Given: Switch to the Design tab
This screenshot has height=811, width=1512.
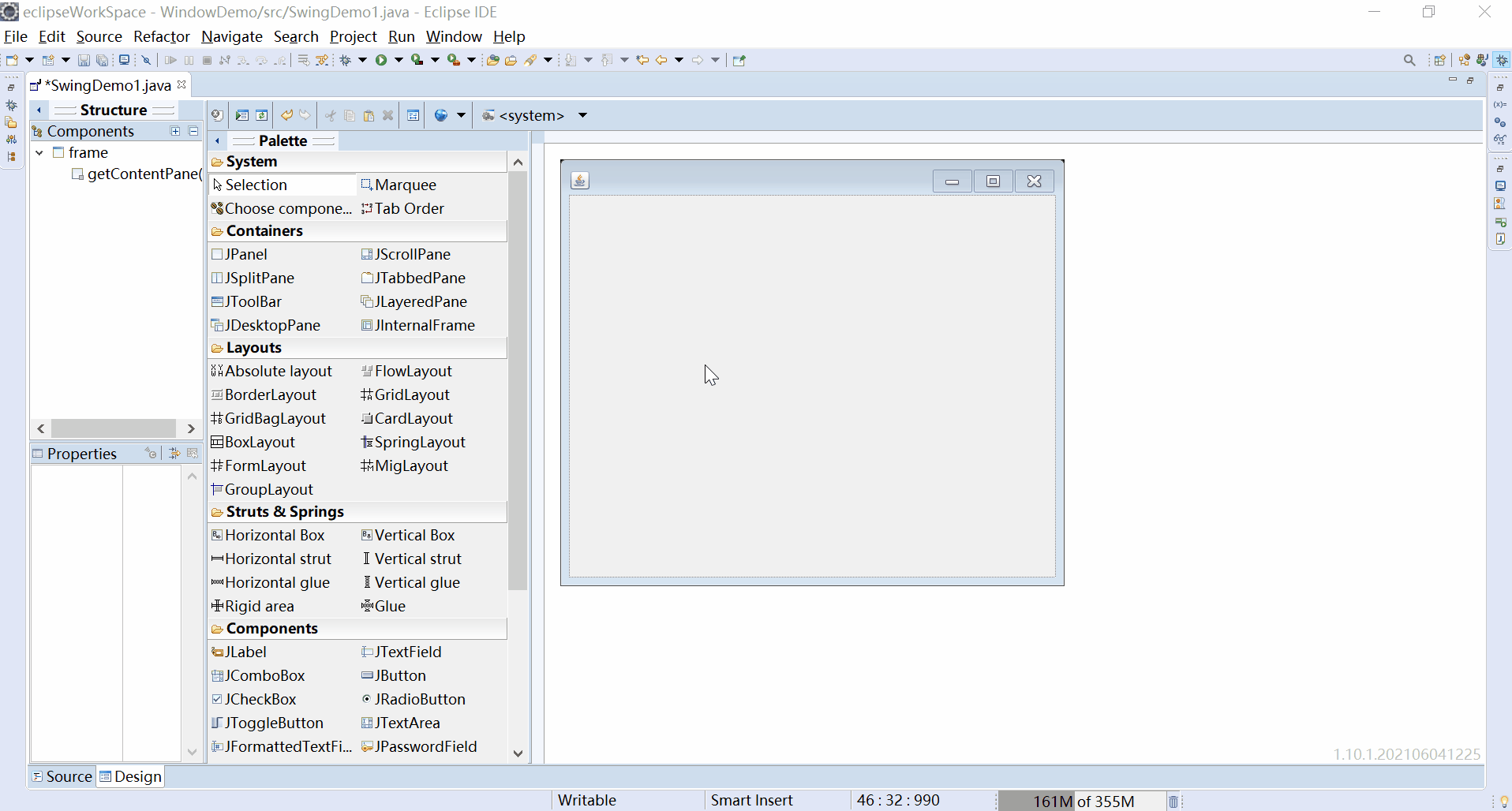Looking at the screenshot, I should [x=131, y=776].
